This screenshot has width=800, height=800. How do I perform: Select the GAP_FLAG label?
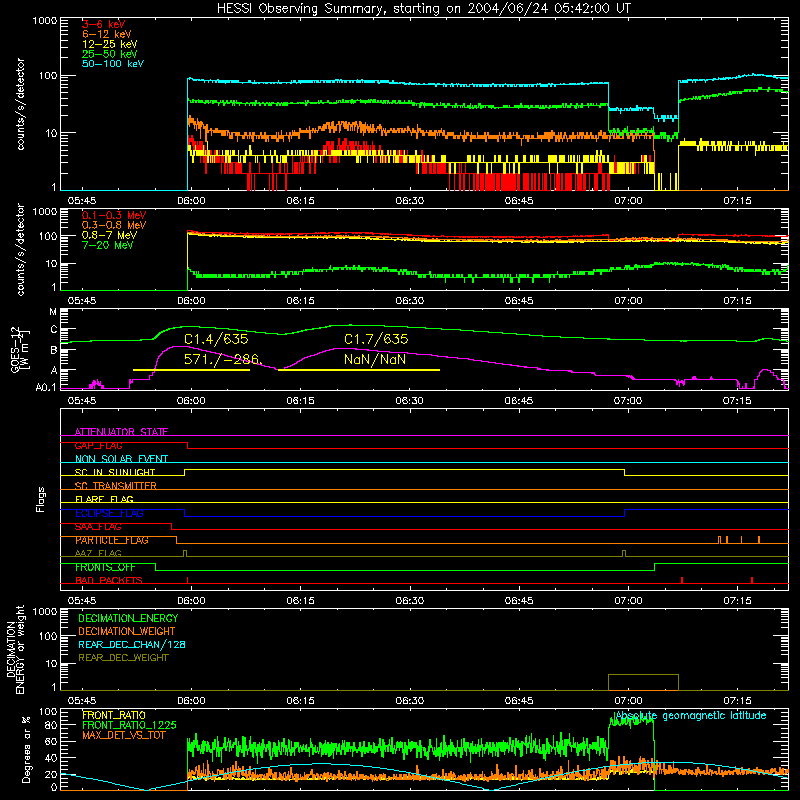[98, 445]
